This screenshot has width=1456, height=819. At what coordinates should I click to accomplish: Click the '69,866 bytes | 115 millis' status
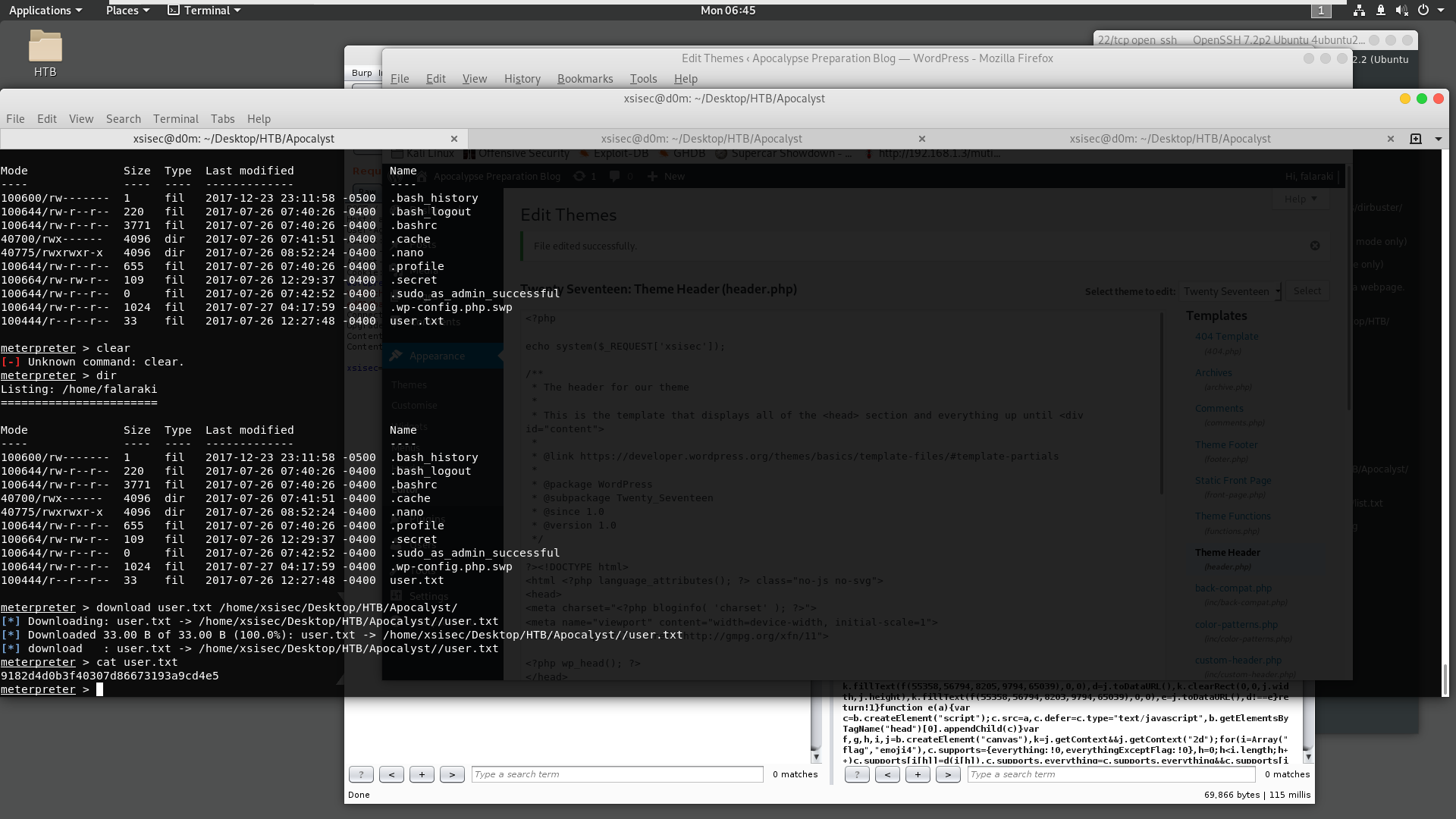(1257, 795)
